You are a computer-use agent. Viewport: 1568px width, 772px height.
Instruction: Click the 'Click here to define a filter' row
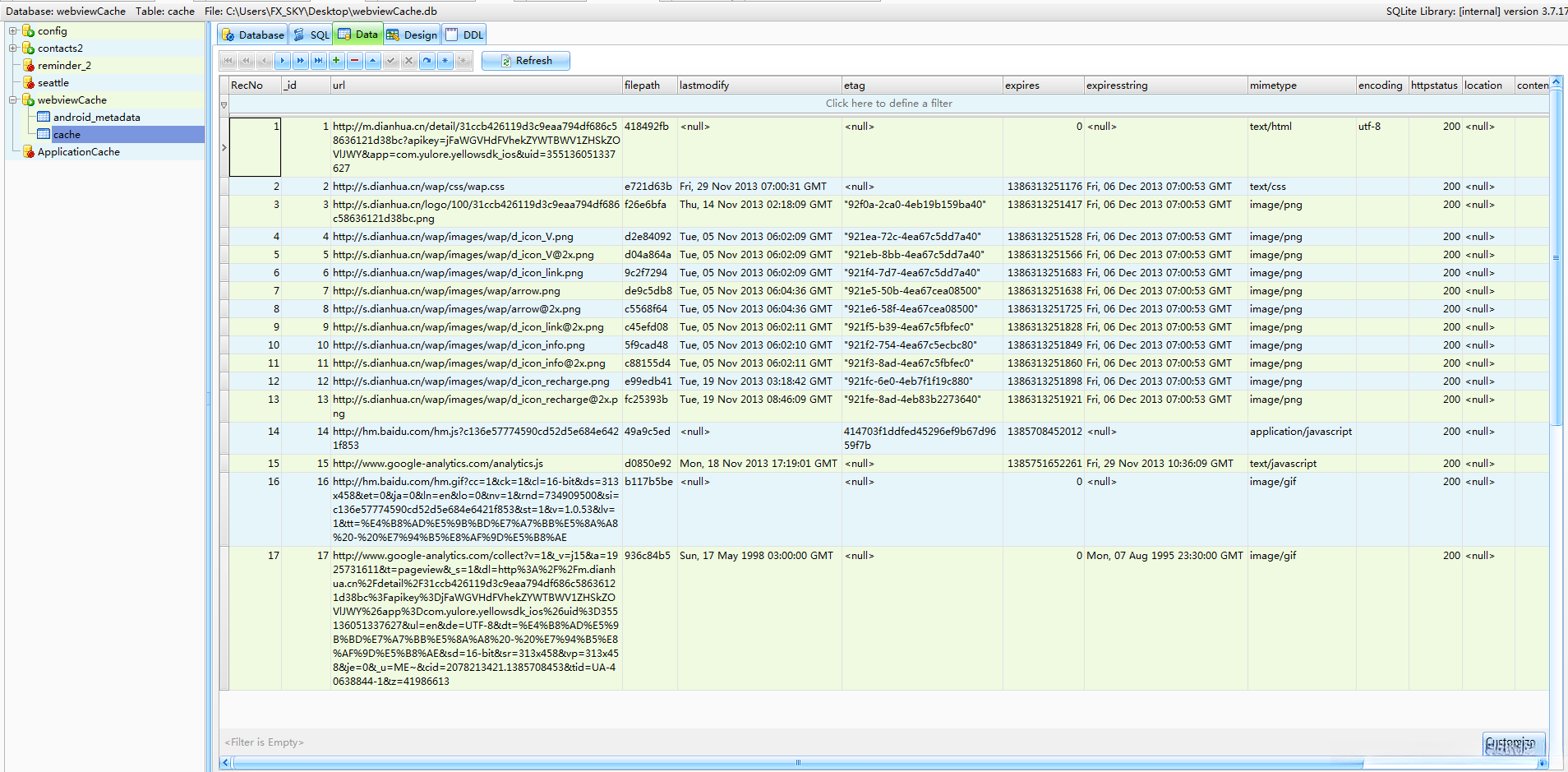tap(888, 104)
